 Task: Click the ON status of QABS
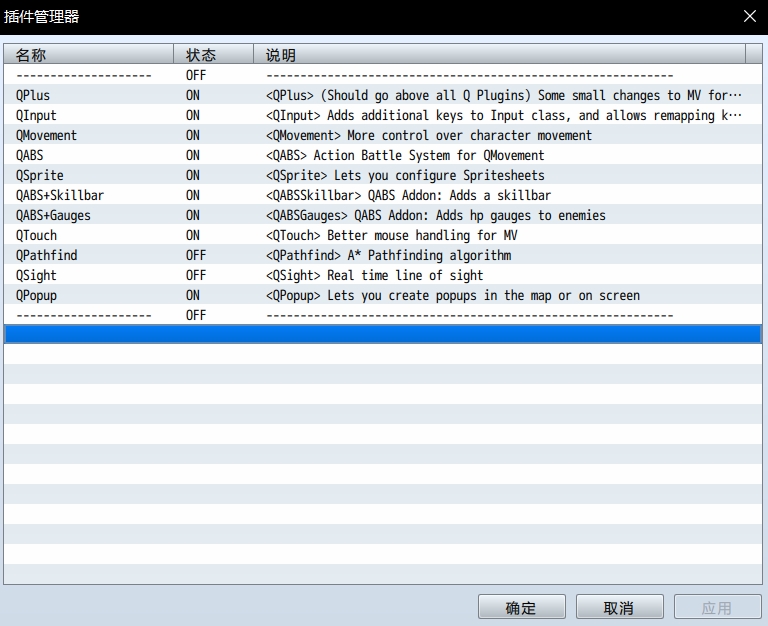click(x=192, y=155)
